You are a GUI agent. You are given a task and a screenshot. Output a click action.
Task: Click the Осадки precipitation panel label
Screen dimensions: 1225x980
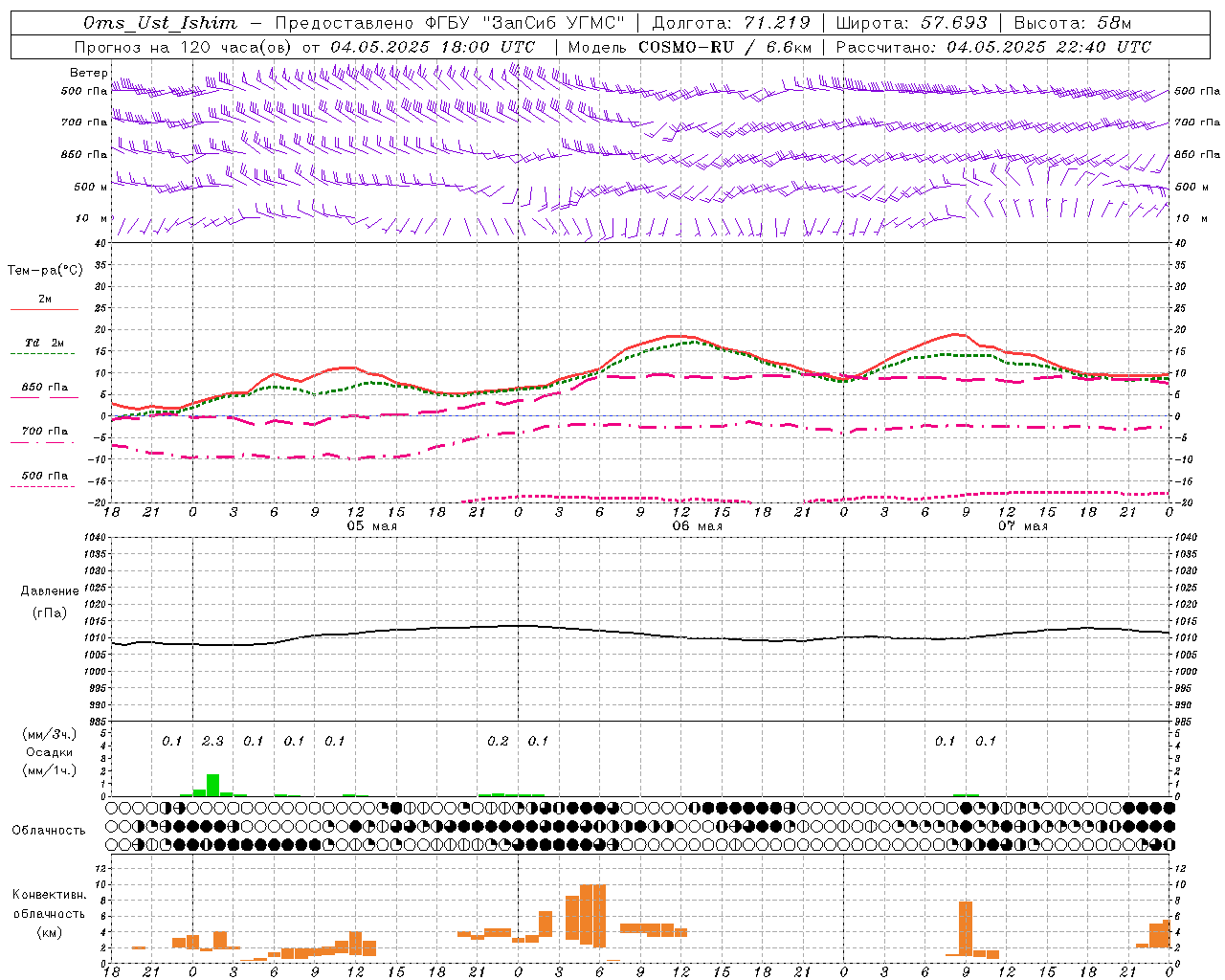[x=50, y=752]
